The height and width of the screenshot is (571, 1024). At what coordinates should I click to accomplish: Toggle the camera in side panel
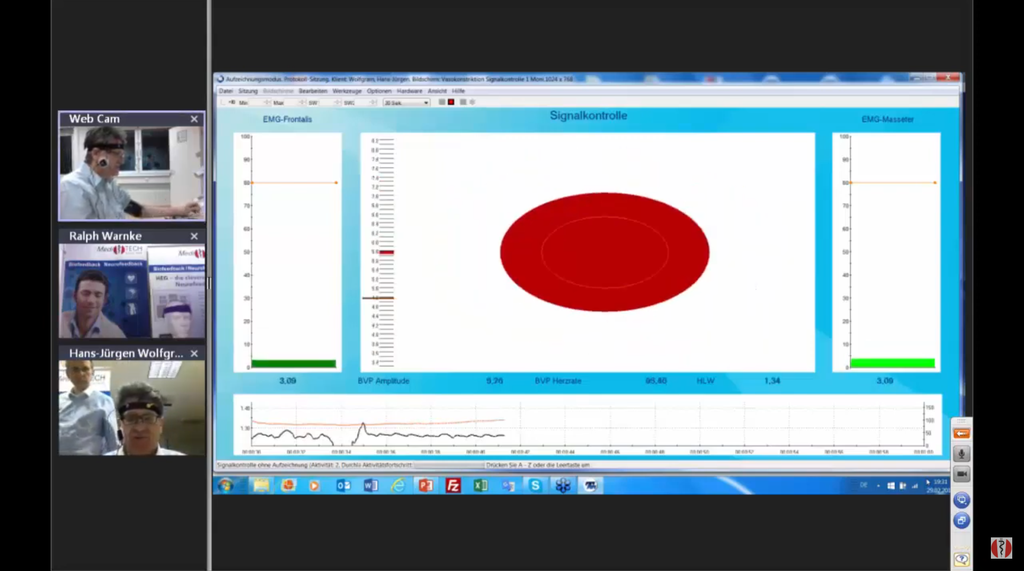click(x=961, y=474)
